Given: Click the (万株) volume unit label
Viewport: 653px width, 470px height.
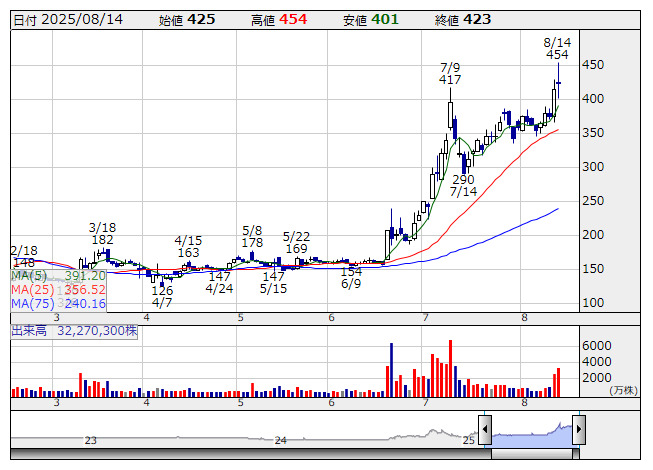Looking at the screenshot, I should point(623,390).
